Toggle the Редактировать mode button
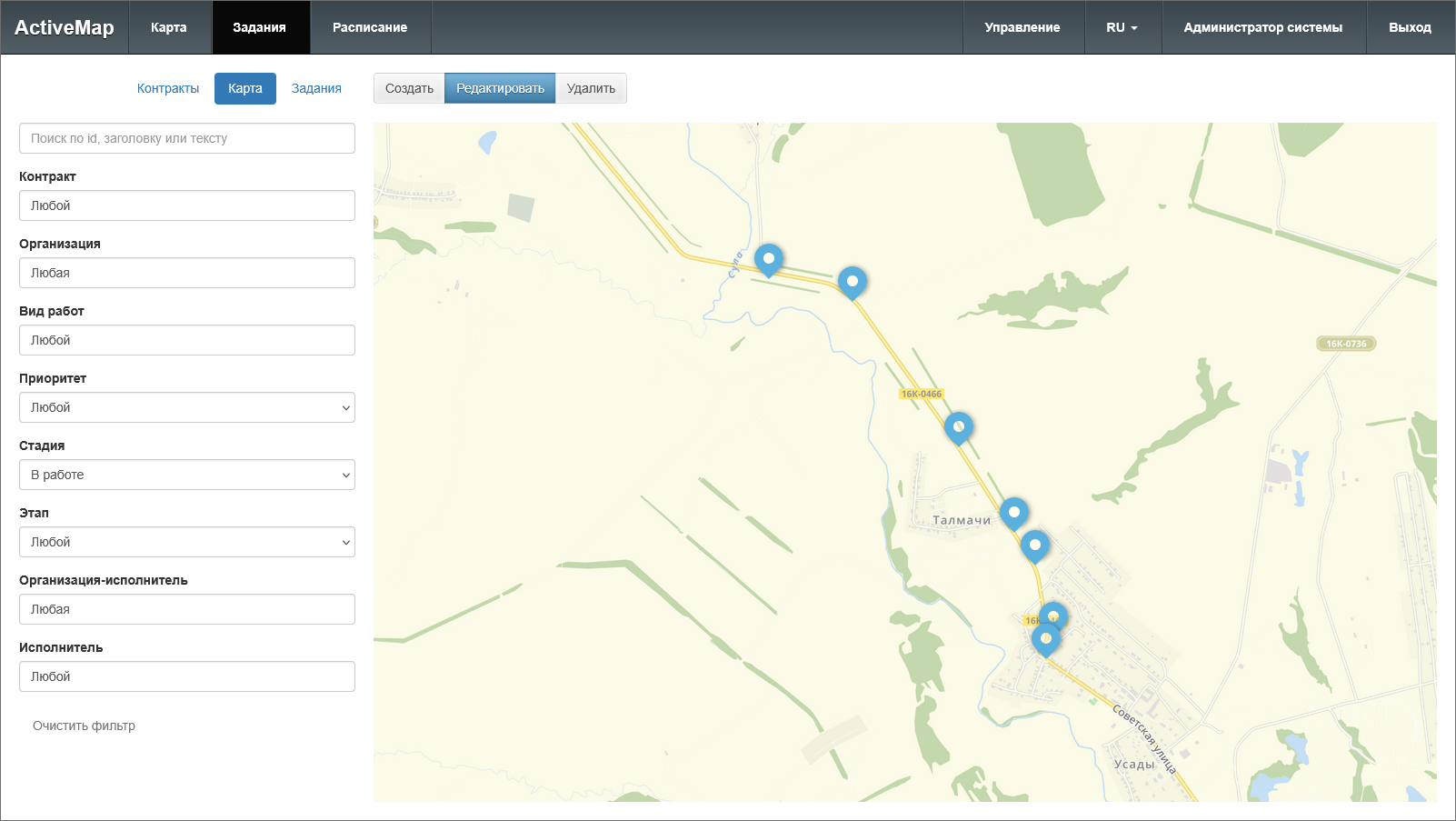 (x=500, y=88)
